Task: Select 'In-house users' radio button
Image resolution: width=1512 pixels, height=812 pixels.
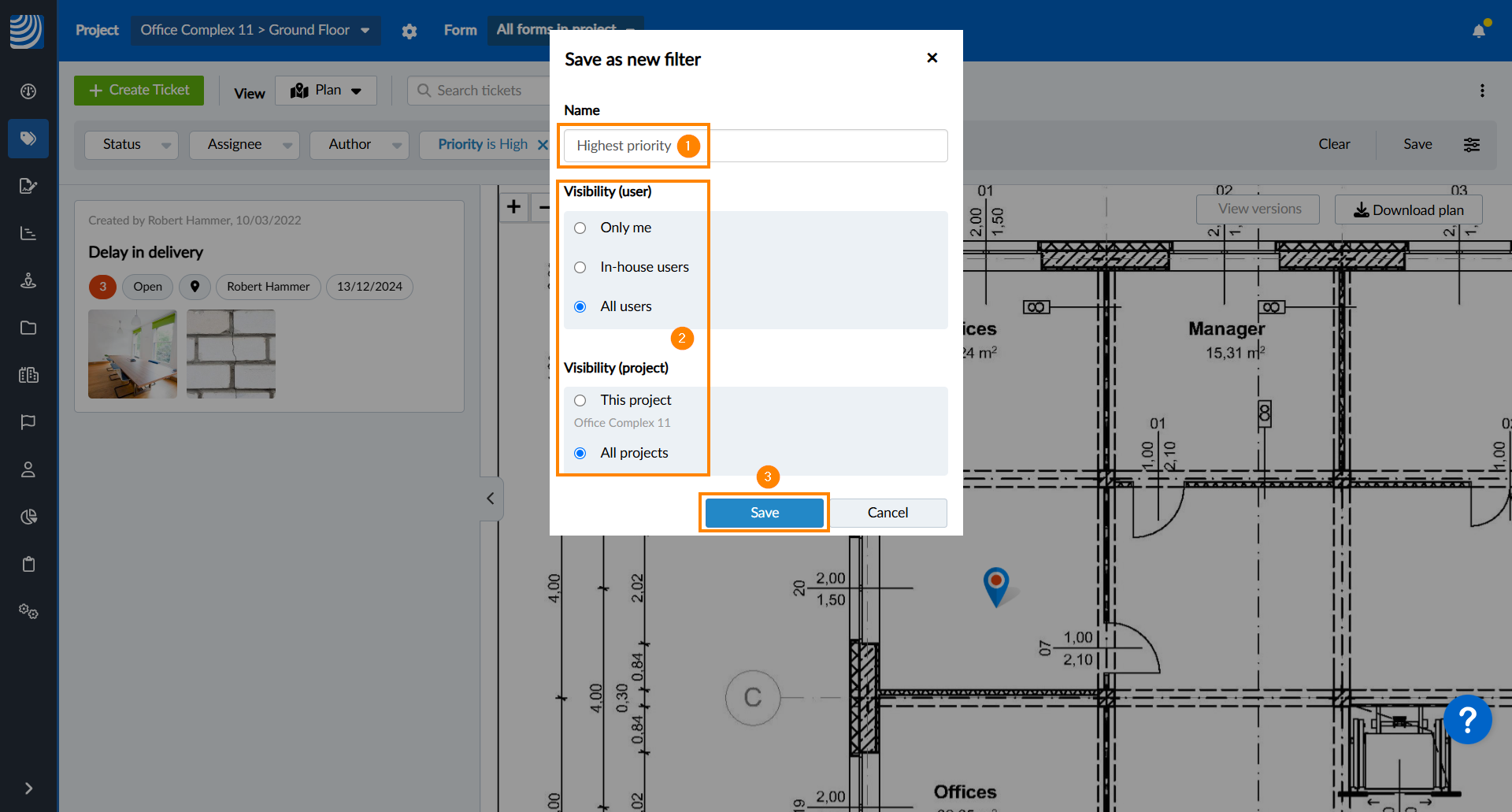Action: coord(580,267)
